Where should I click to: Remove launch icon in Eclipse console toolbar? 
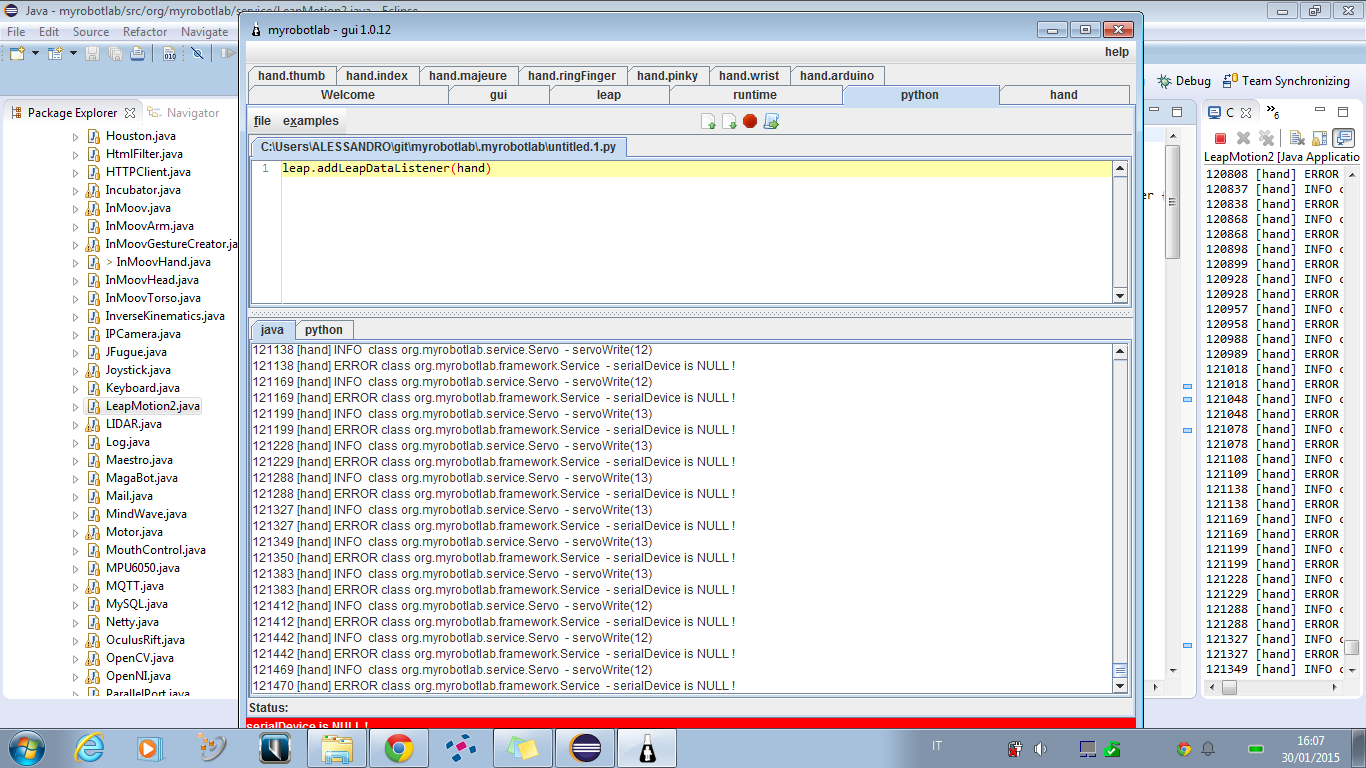[1243, 138]
